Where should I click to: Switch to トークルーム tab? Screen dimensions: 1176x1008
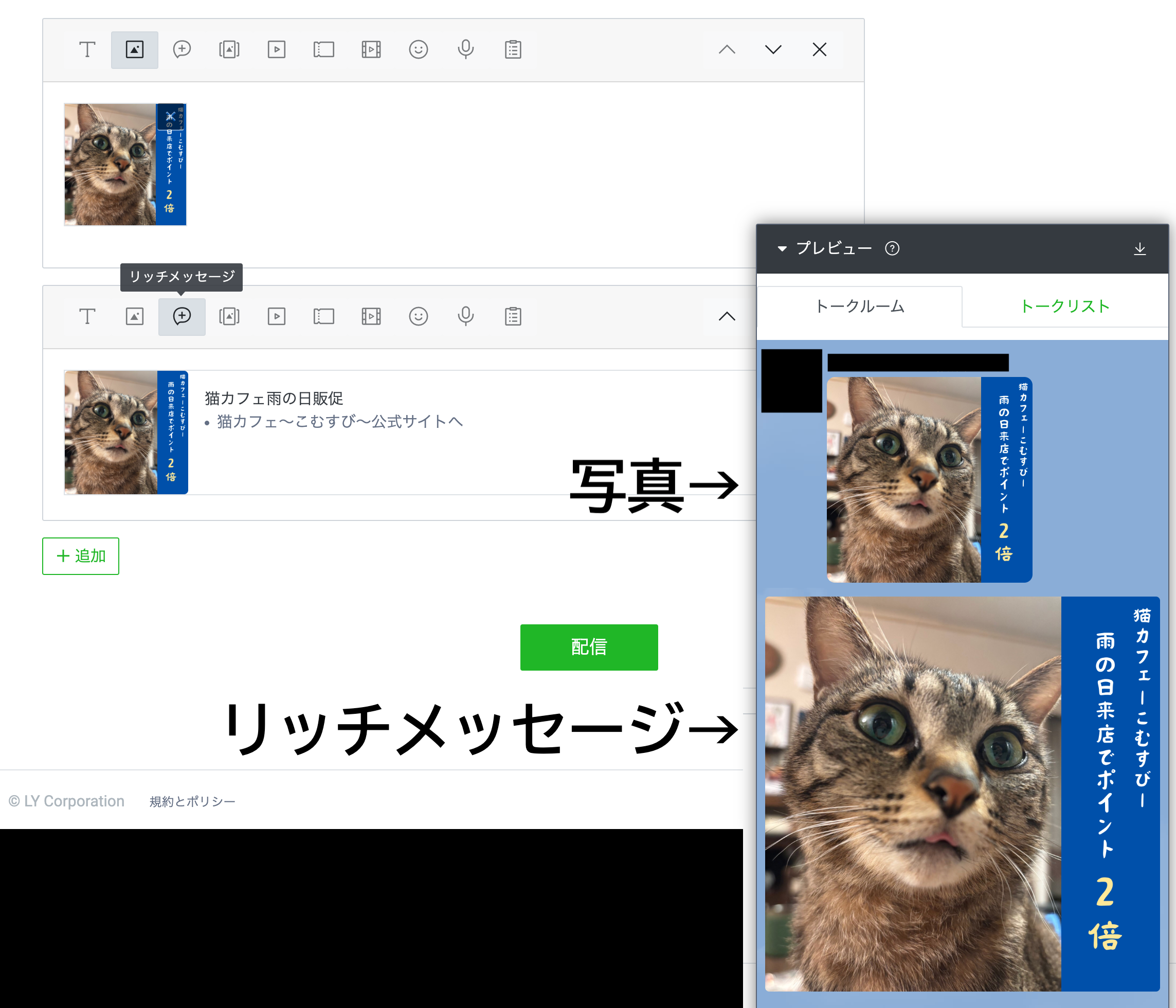click(x=859, y=307)
